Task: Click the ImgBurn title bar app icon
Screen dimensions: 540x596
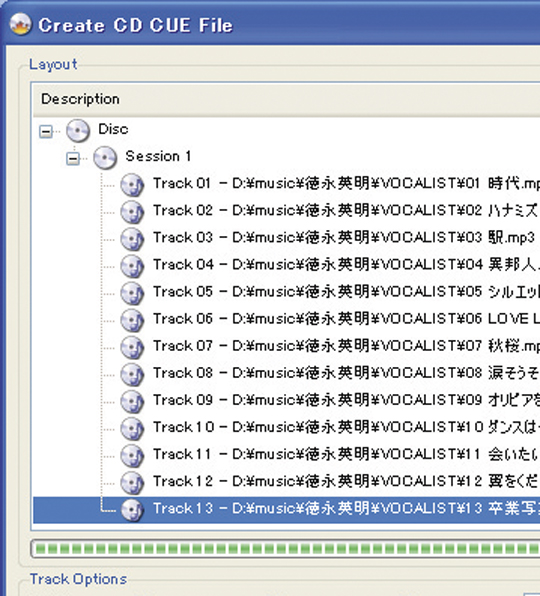Action: [21, 25]
